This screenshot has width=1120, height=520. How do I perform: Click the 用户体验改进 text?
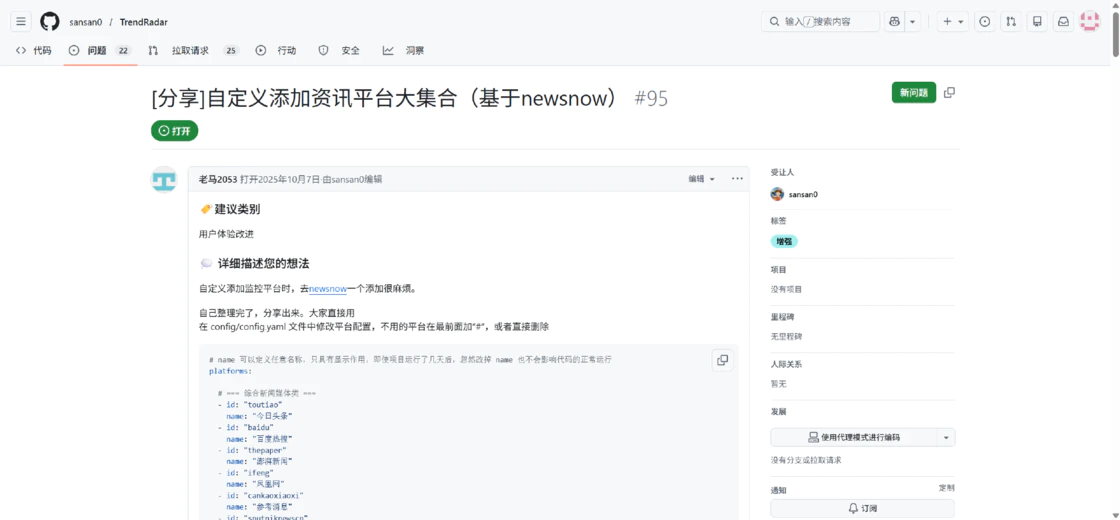pyautogui.click(x=226, y=234)
